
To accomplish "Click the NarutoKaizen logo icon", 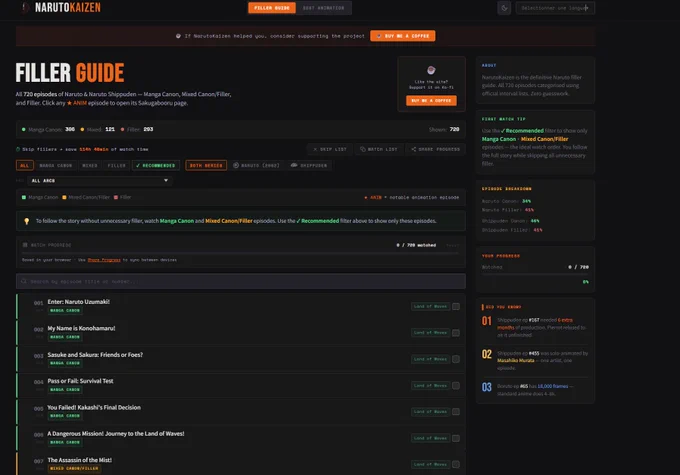I will click(26, 7).
